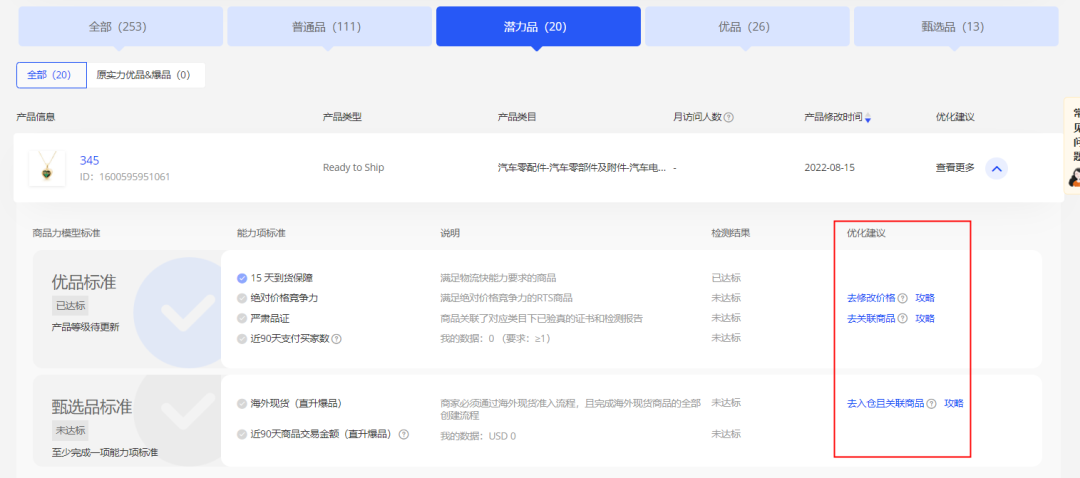The height and width of the screenshot is (478, 1080).
Task: Click the 产品类目 column header
Action: pyautogui.click(x=517, y=117)
